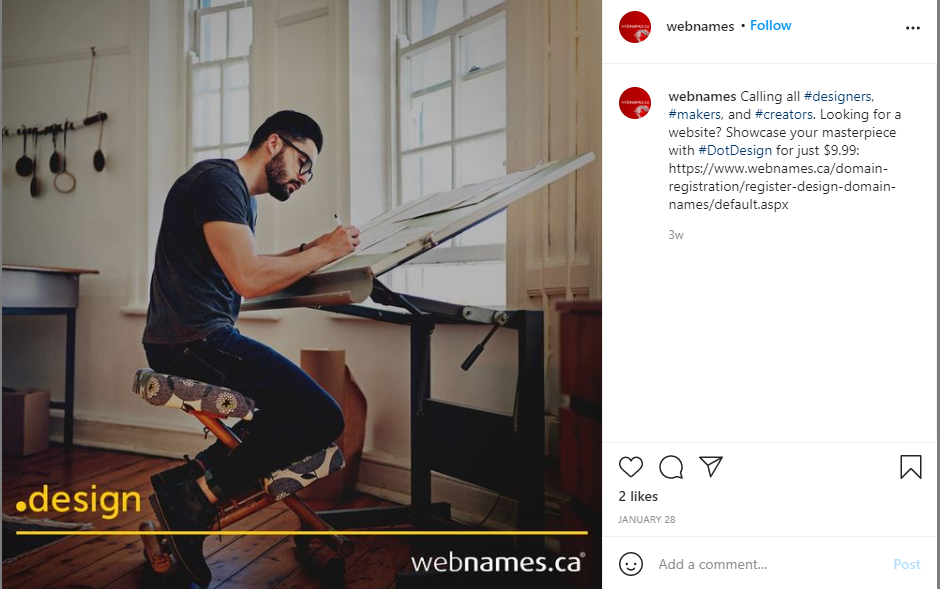Open the #makers hashtag
Screen dimensions: 940x589
(696, 114)
